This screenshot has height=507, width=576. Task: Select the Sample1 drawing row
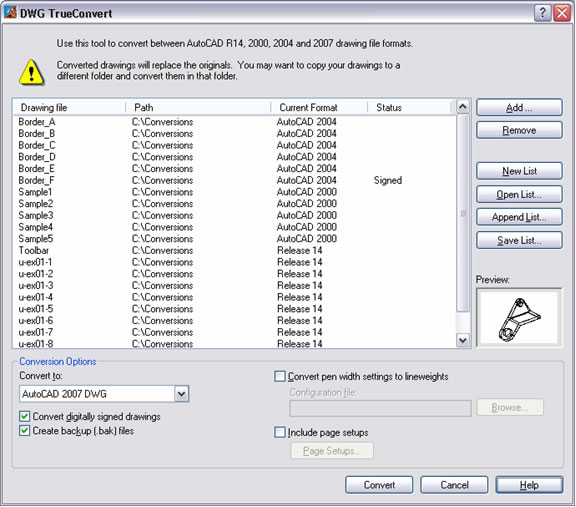pos(235,192)
